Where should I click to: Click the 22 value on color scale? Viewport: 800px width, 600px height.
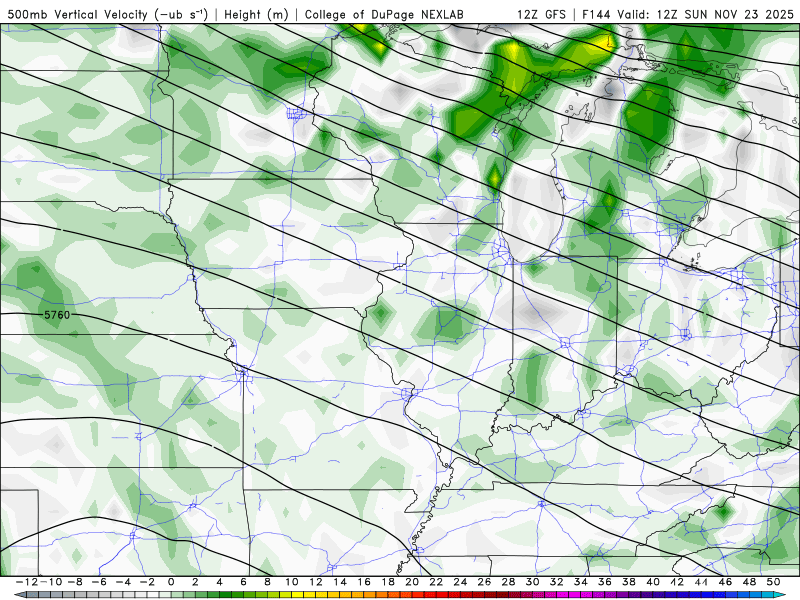point(436,582)
